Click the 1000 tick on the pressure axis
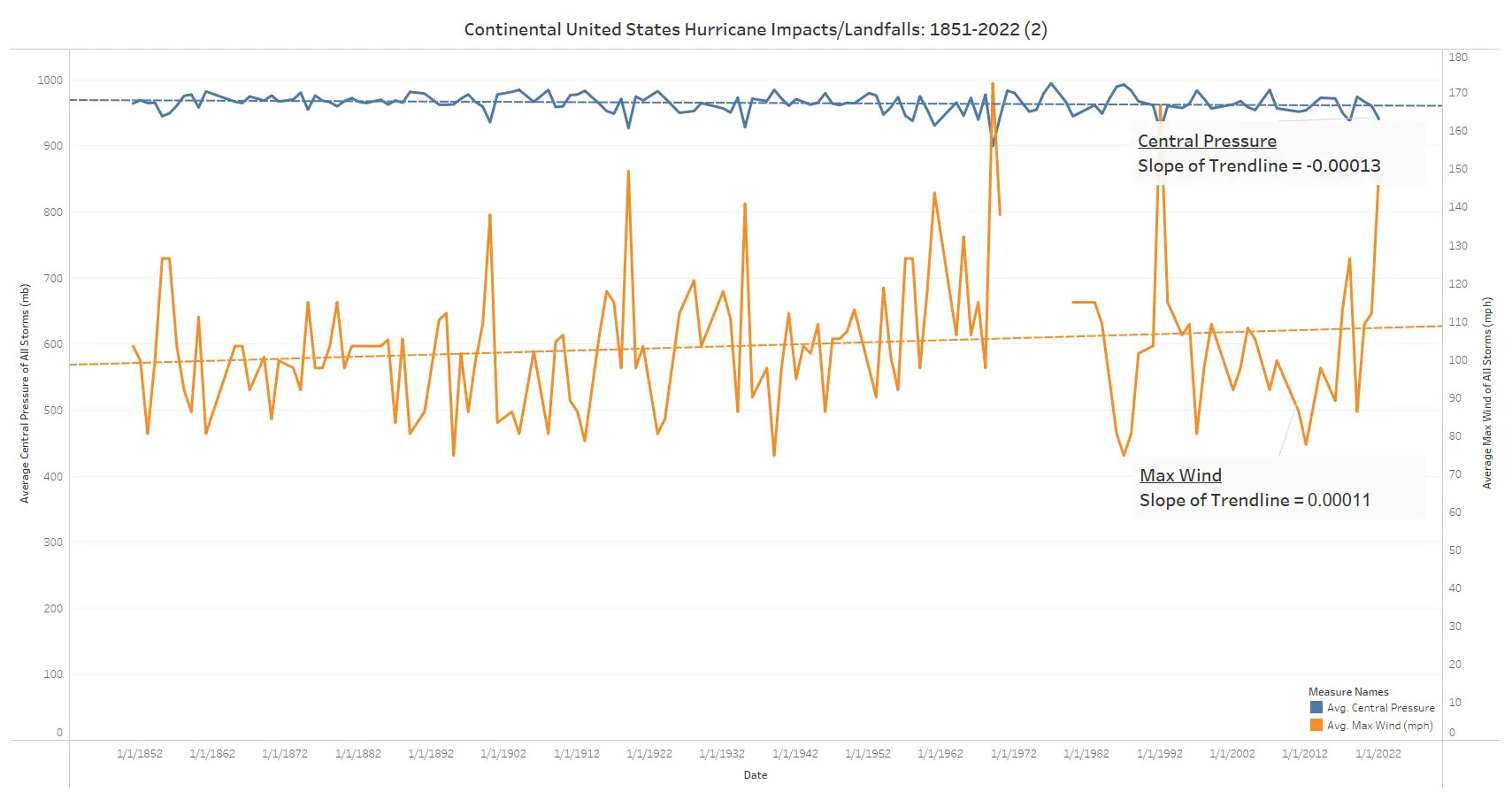The image size is (1512, 800). [50, 81]
